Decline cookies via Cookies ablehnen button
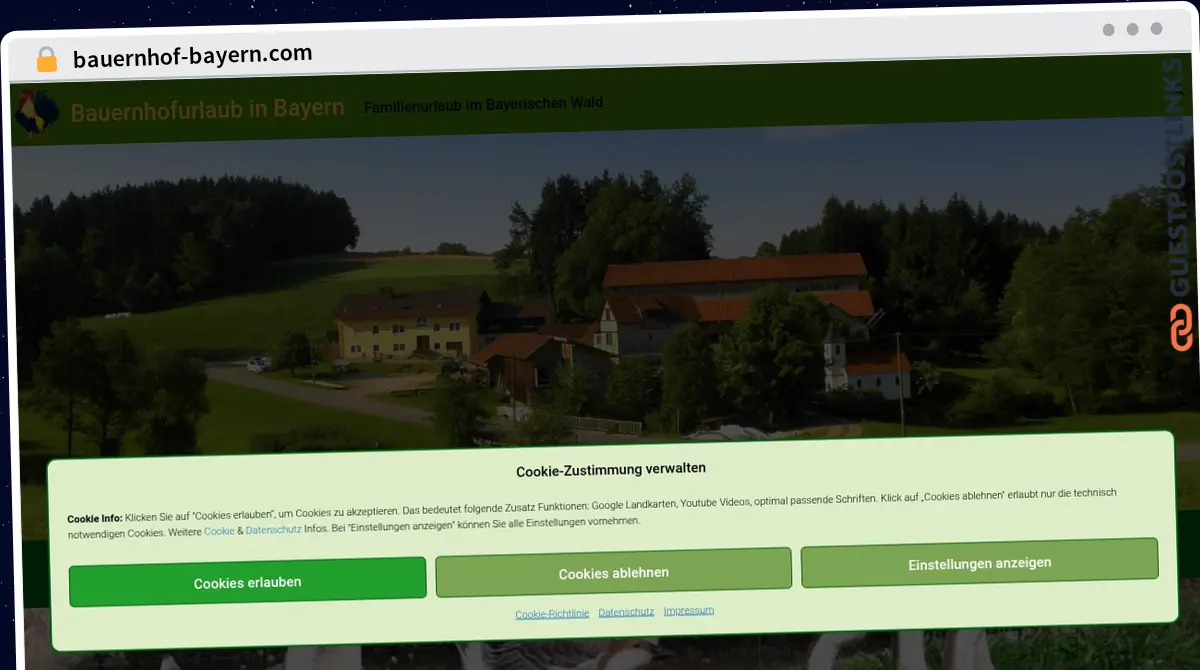The width and height of the screenshot is (1200, 670). point(613,573)
